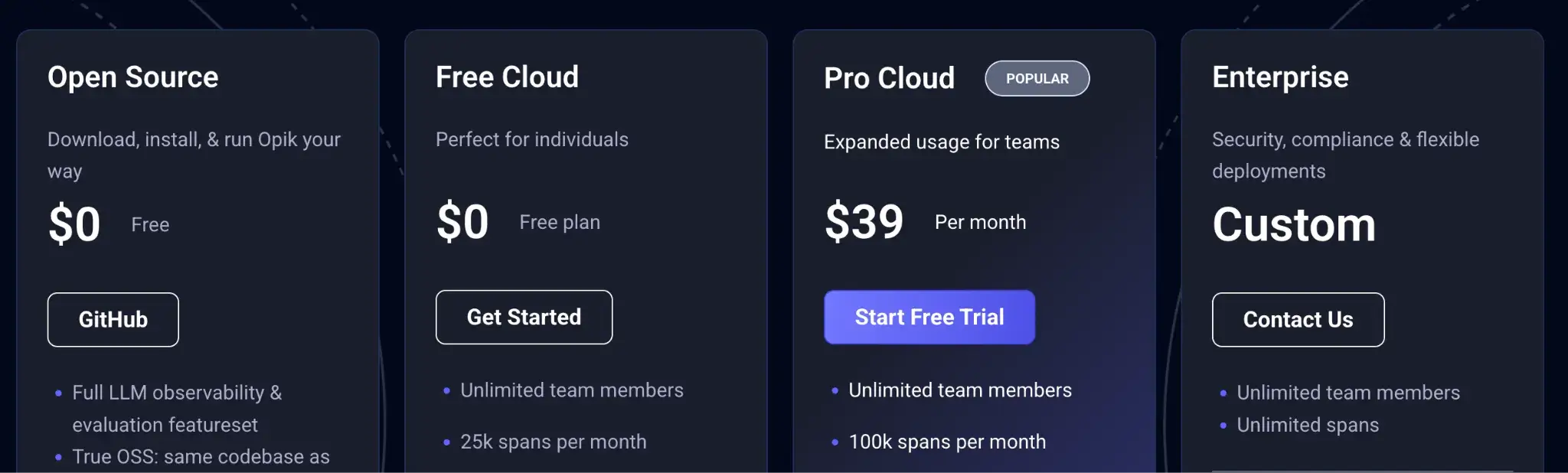The image size is (1568, 473).
Task: Click the GitHub button
Action: [113, 320]
